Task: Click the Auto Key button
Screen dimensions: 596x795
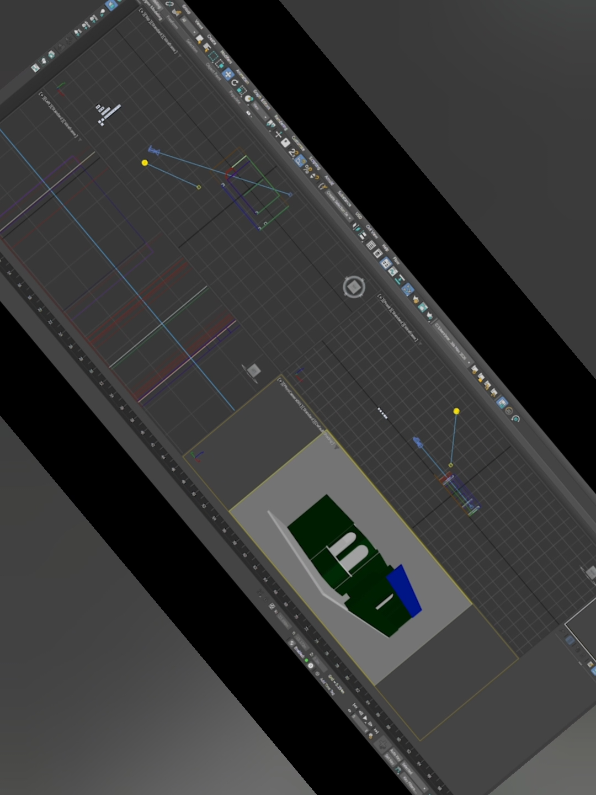Action: coord(397,755)
